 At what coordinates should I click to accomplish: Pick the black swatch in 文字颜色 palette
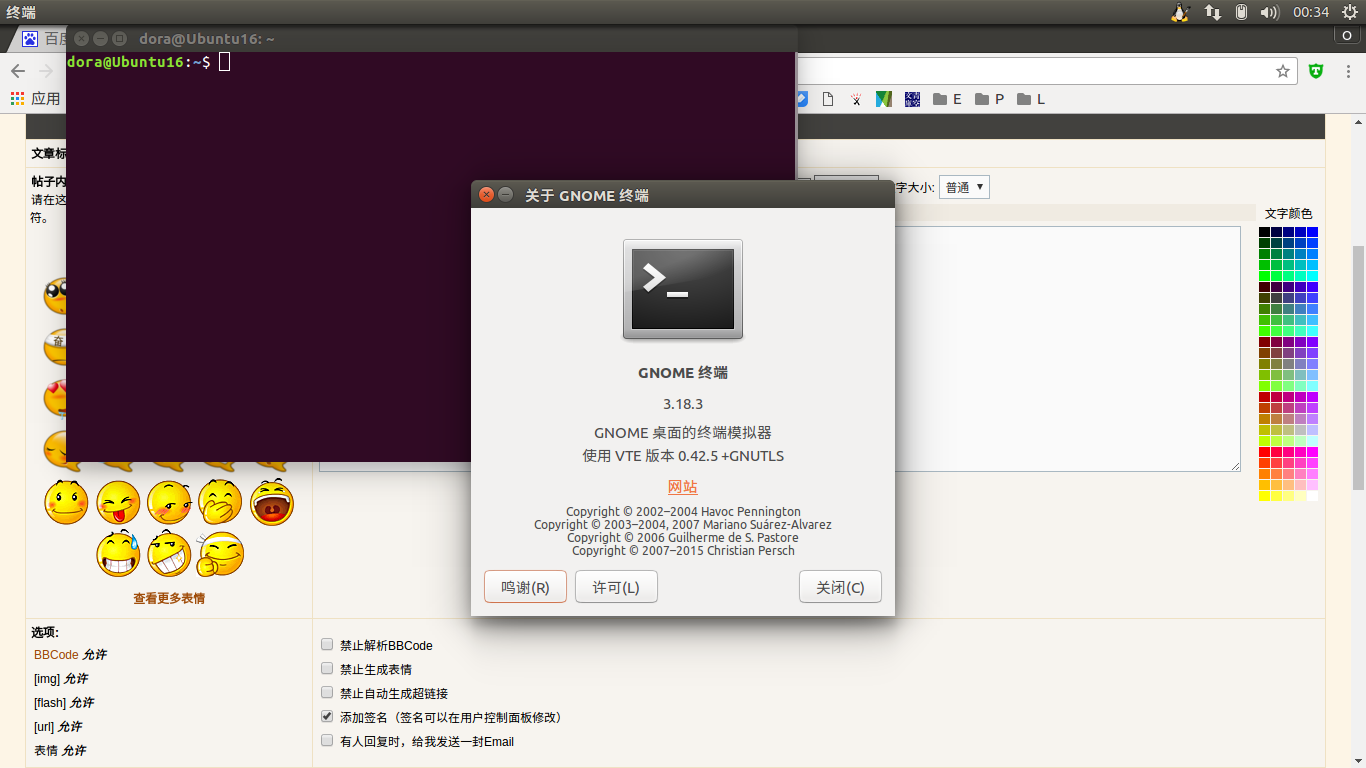pyautogui.click(x=1264, y=232)
